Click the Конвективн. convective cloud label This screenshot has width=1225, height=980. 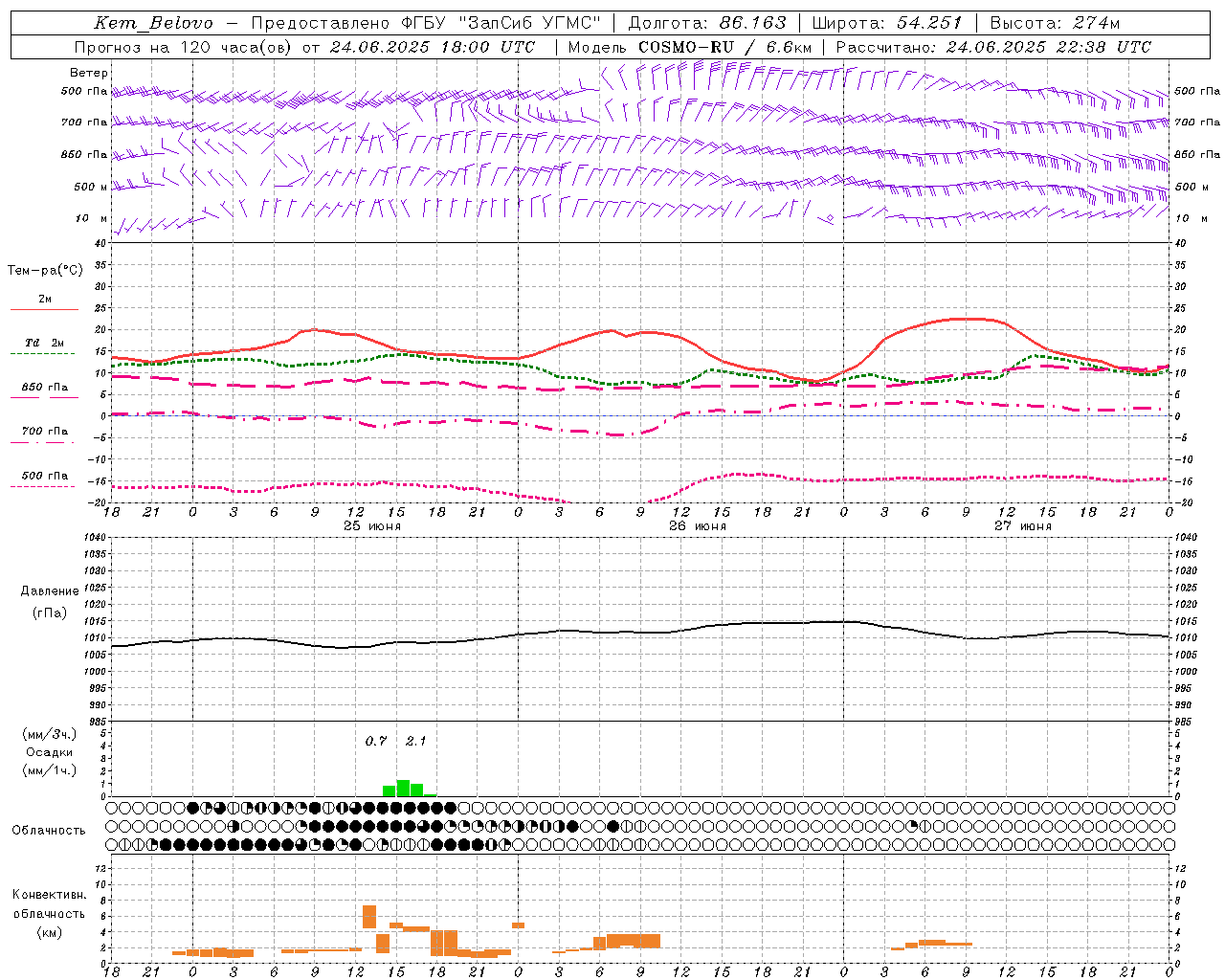pyautogui.click(x=50, y=895)
